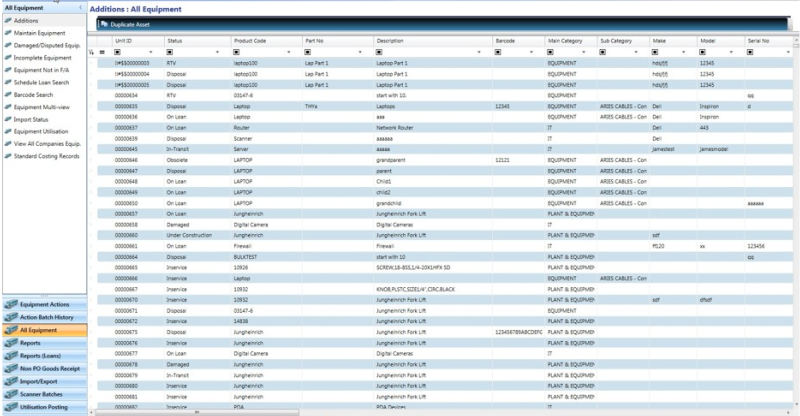Open the Import/Export section label

[38, 381]
